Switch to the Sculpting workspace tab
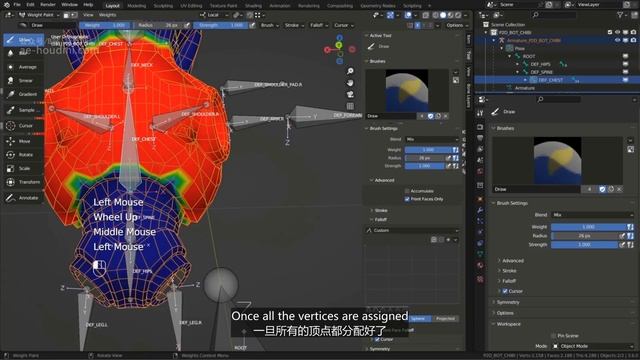 (163, 6)
